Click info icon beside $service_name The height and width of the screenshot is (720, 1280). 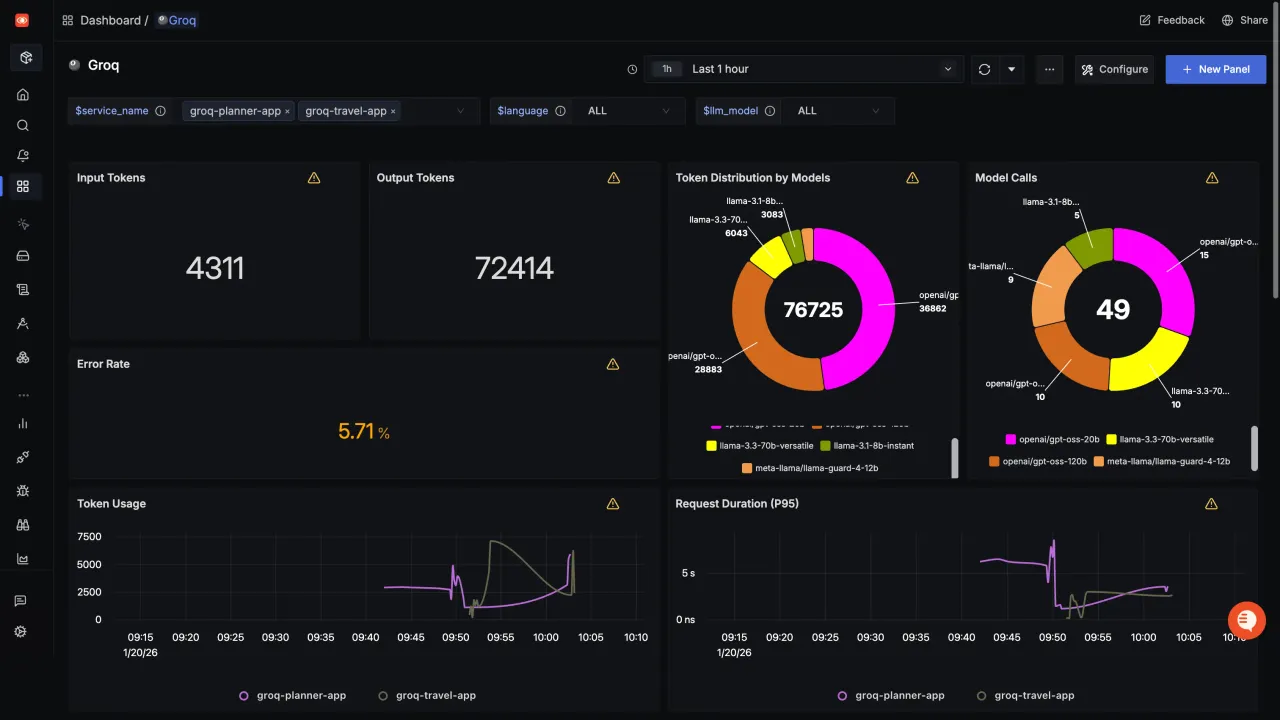160,111
